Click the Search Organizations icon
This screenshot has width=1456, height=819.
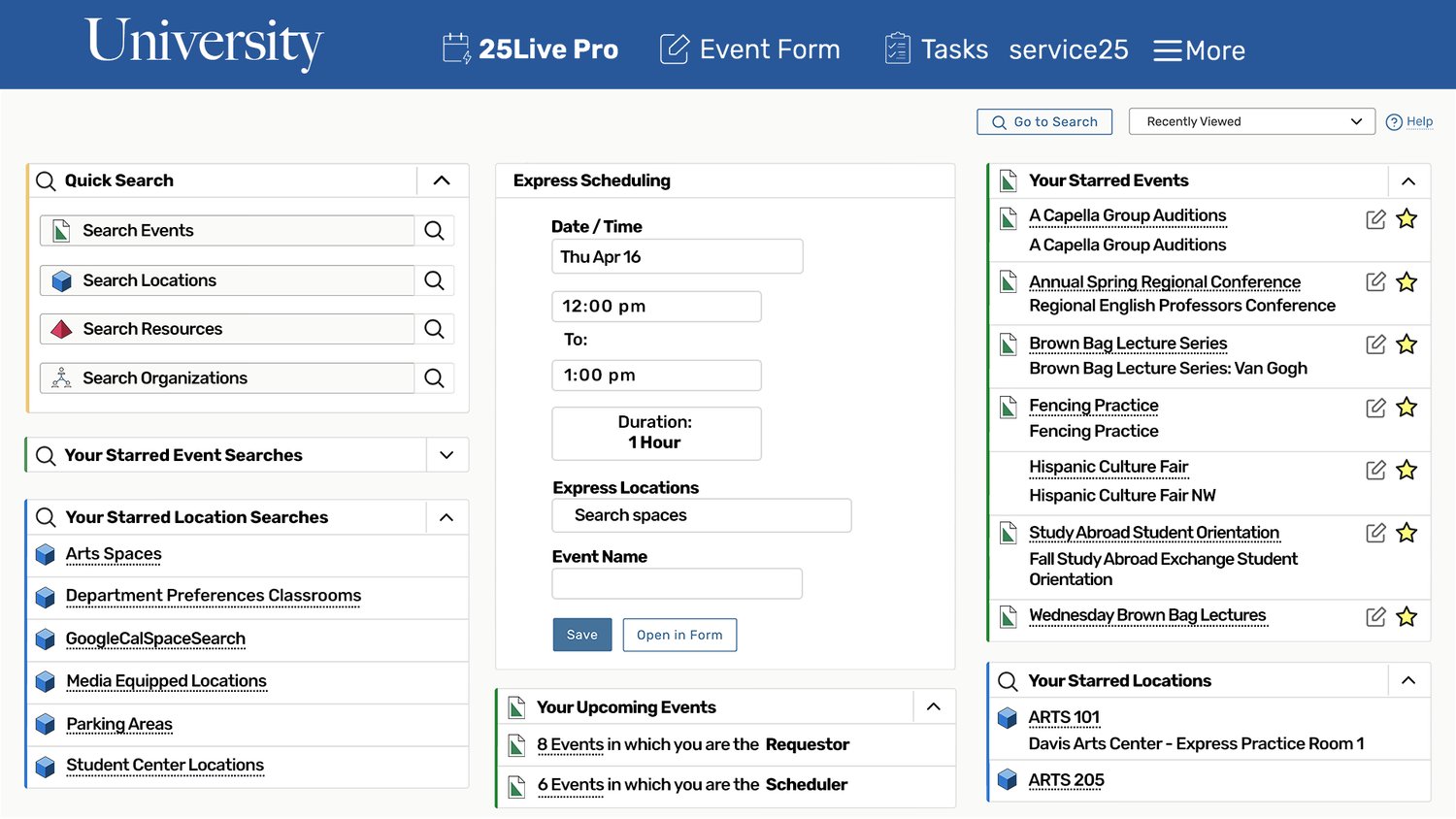click(x=60, y=377)
